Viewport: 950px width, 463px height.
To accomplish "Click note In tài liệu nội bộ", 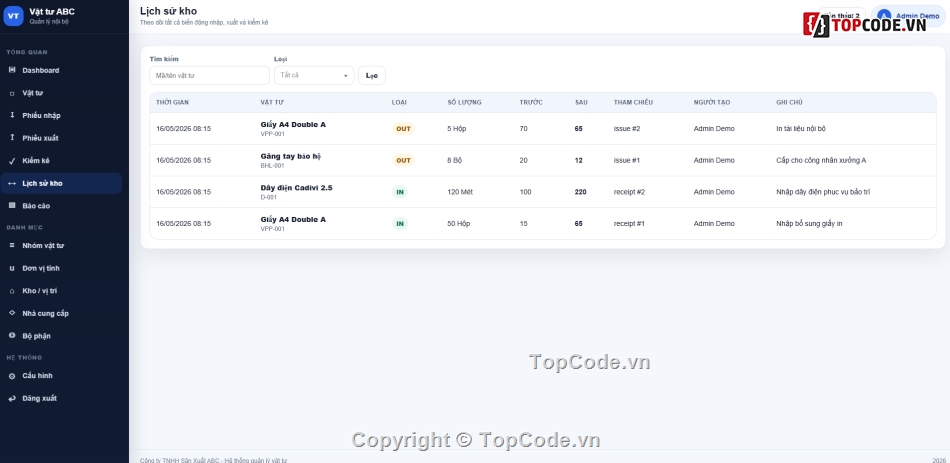I will [800, 128].
